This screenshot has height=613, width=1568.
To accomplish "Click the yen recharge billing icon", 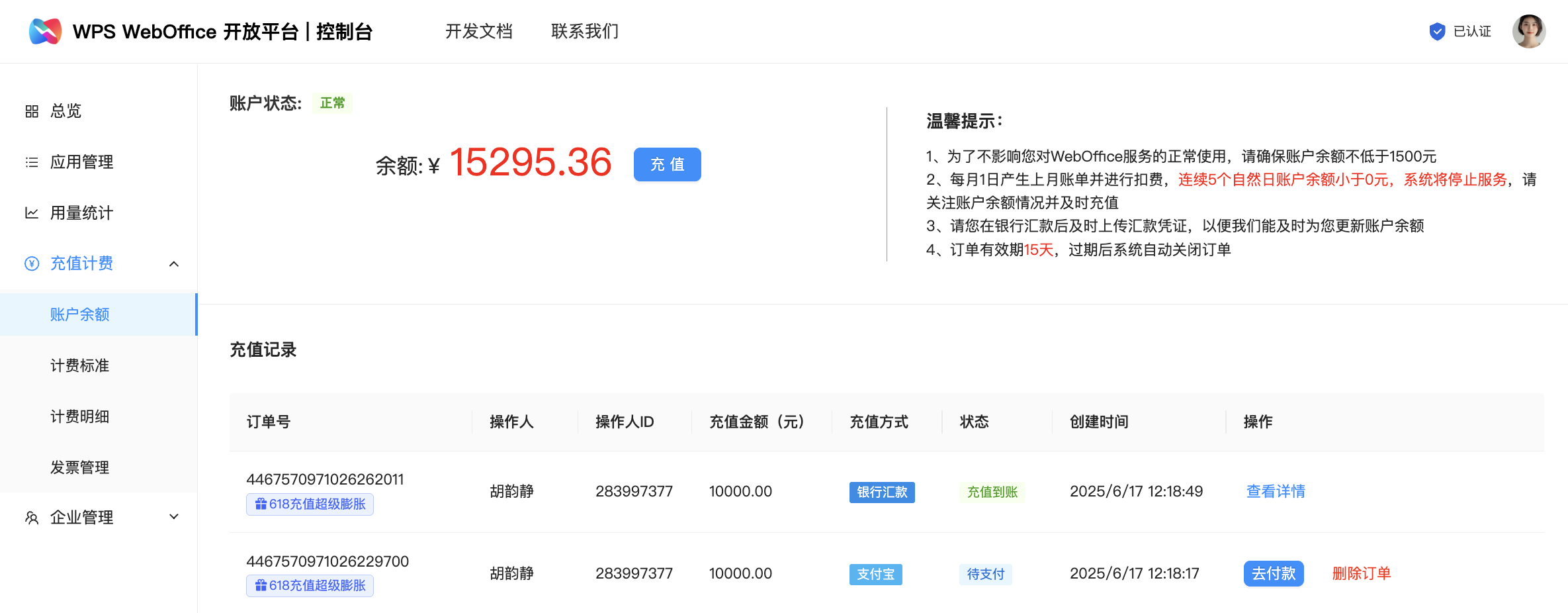I will point(32,263).
